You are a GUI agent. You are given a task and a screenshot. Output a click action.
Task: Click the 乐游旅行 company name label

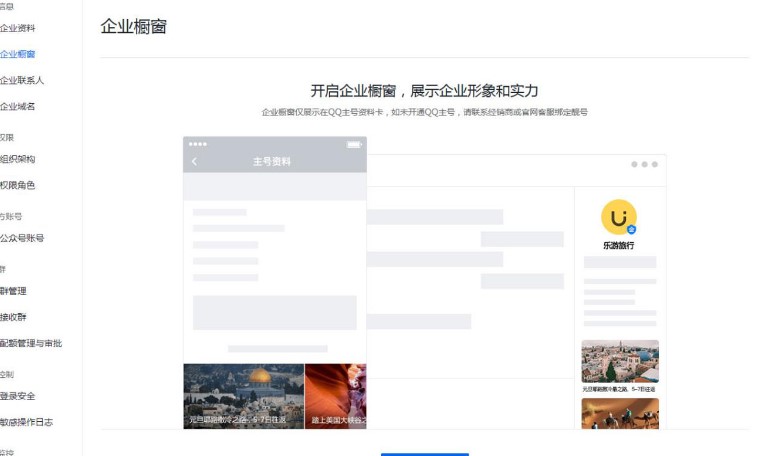pyautogui.click(x=618, y=245)
